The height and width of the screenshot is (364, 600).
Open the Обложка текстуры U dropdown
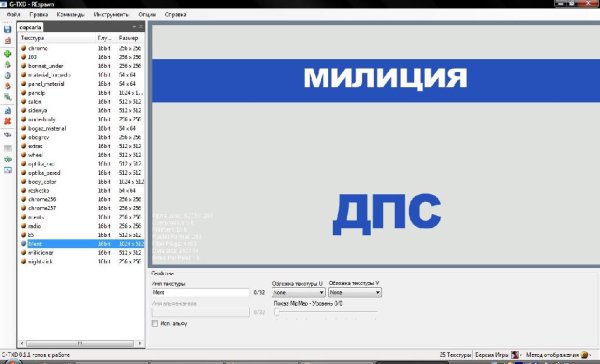coord(298,292)
